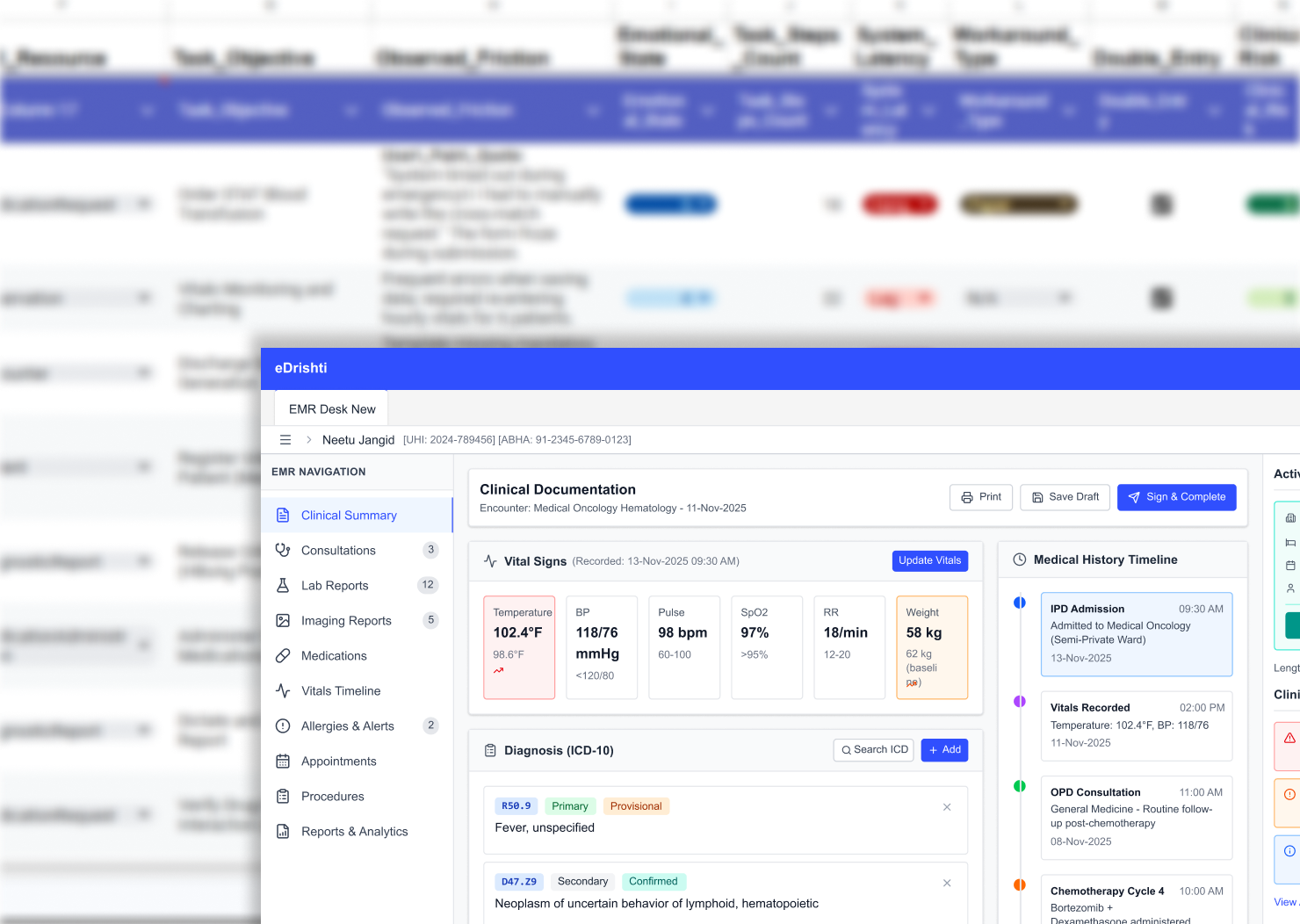Open the Task_Objective column filter dropdown

coord(351,111)
